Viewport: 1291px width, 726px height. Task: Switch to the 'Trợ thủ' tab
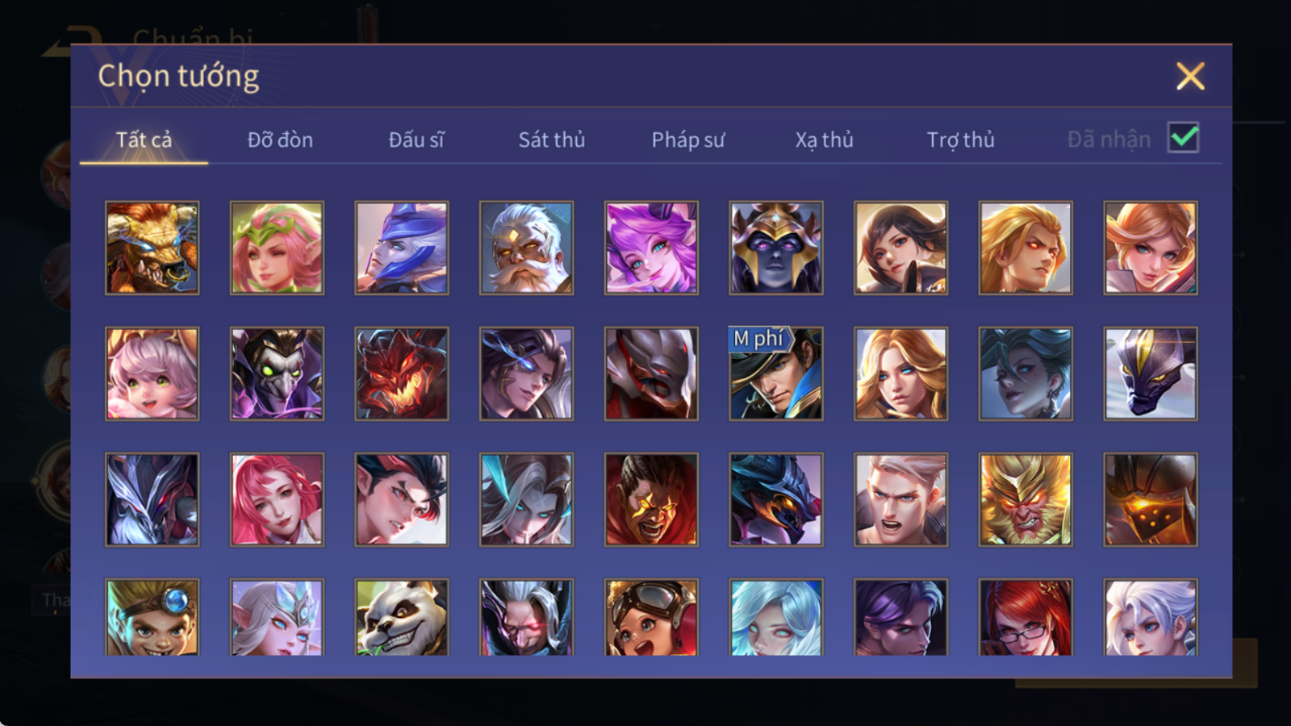[x=960, y=140]
